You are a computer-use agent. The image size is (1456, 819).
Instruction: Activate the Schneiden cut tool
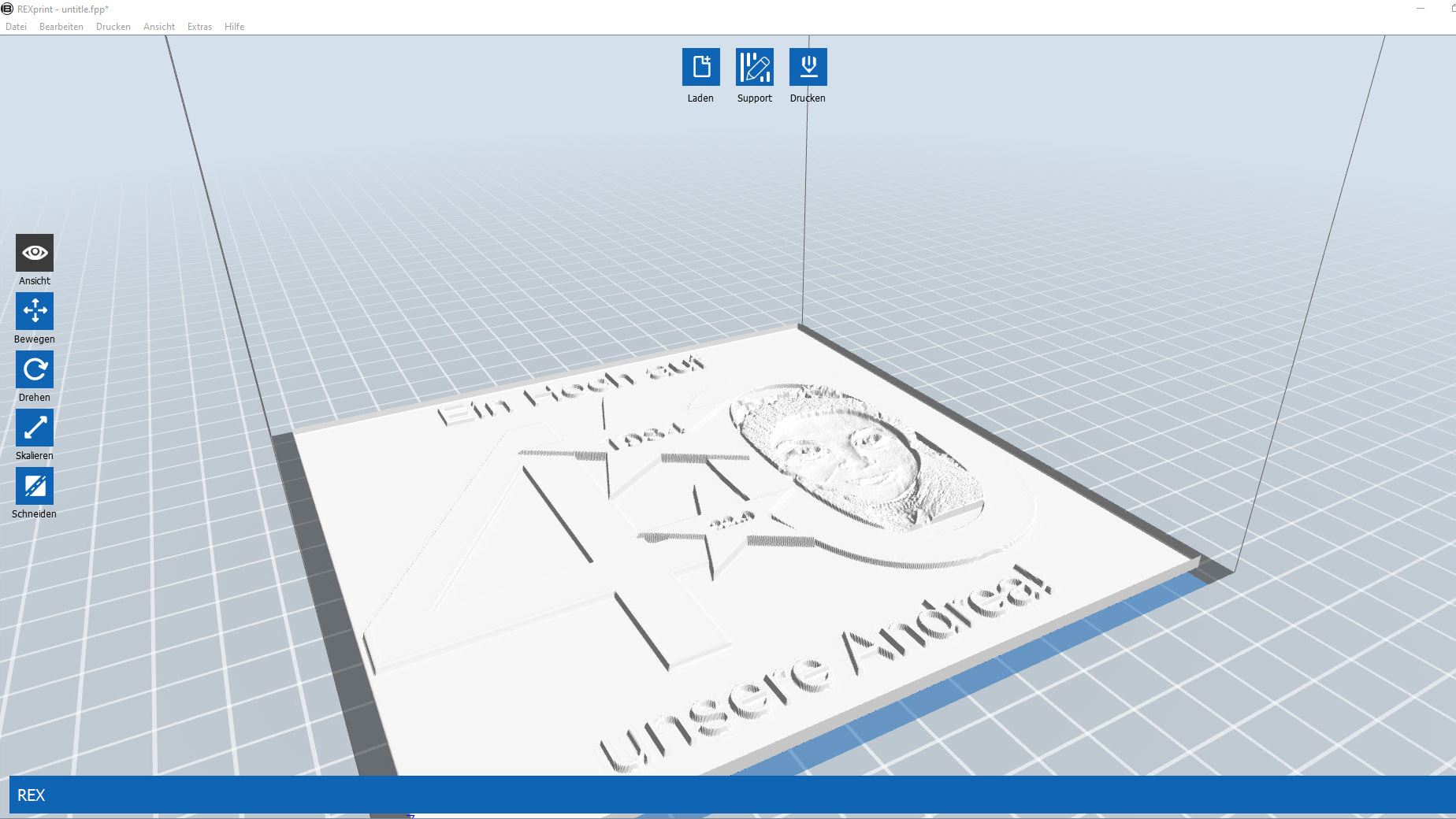coord(35,486)
